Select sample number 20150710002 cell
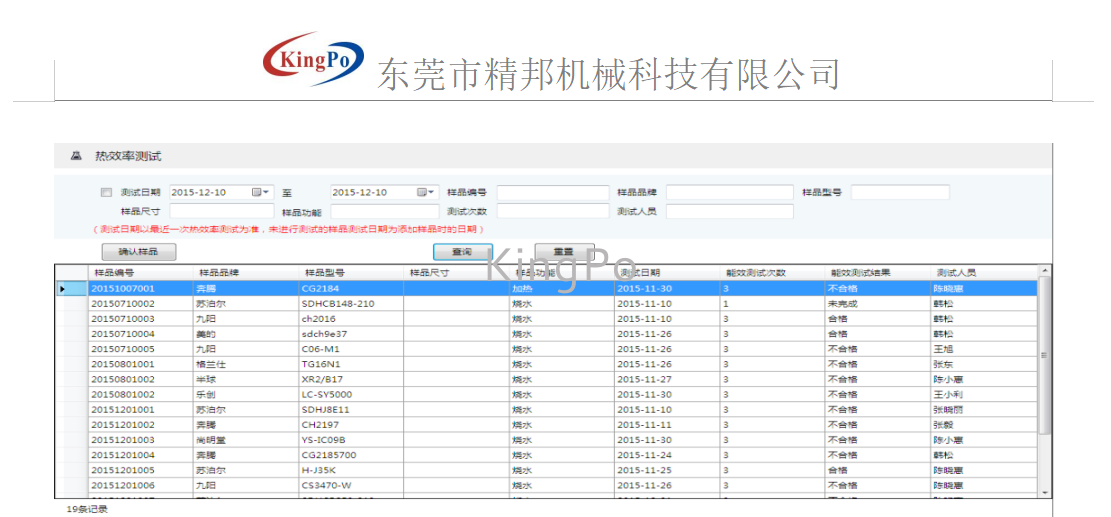The width and height of the screenshot is (1111, 517). click(140, 304)
